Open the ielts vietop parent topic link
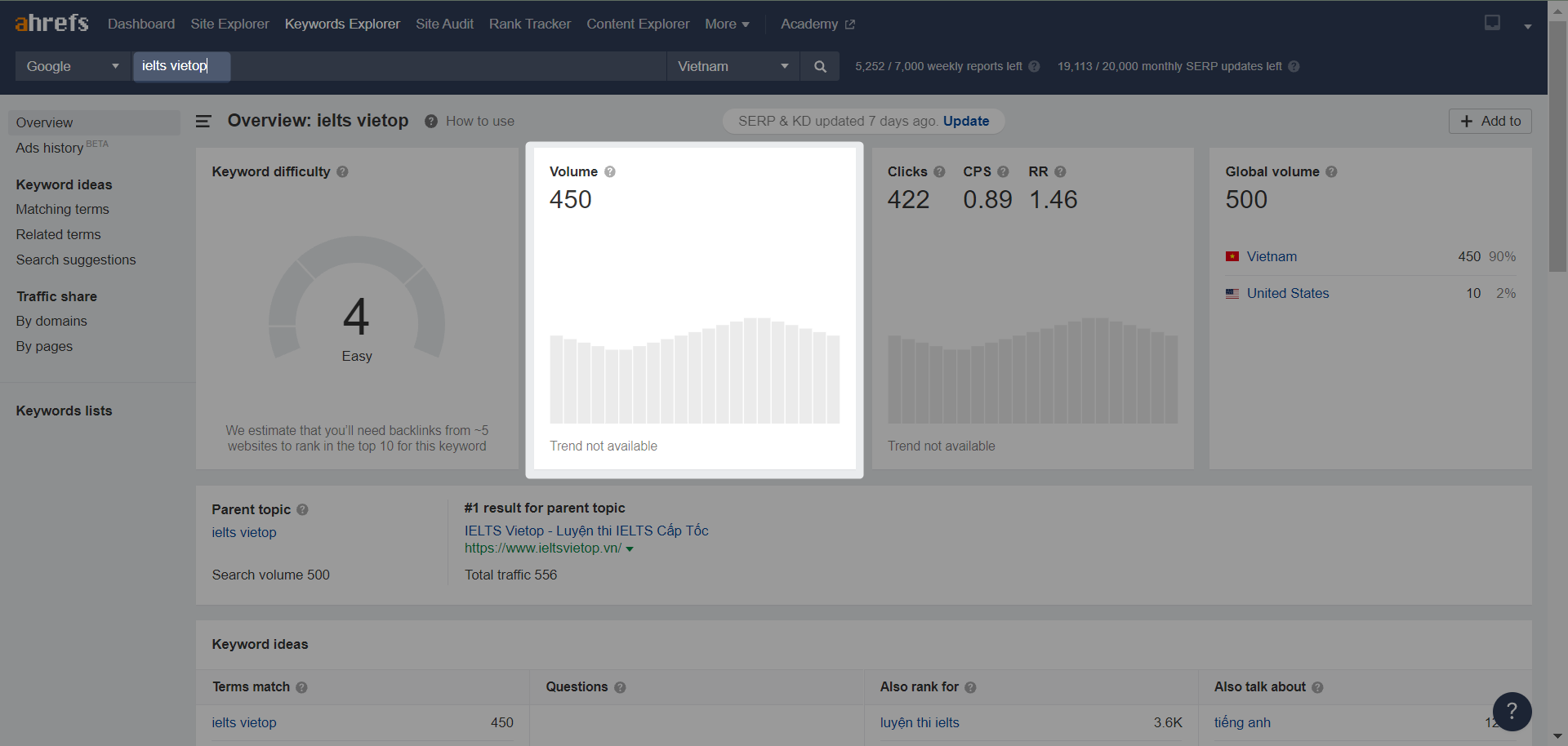The width and height of the screenshot is (1568, 746). [x=244, y=532]
